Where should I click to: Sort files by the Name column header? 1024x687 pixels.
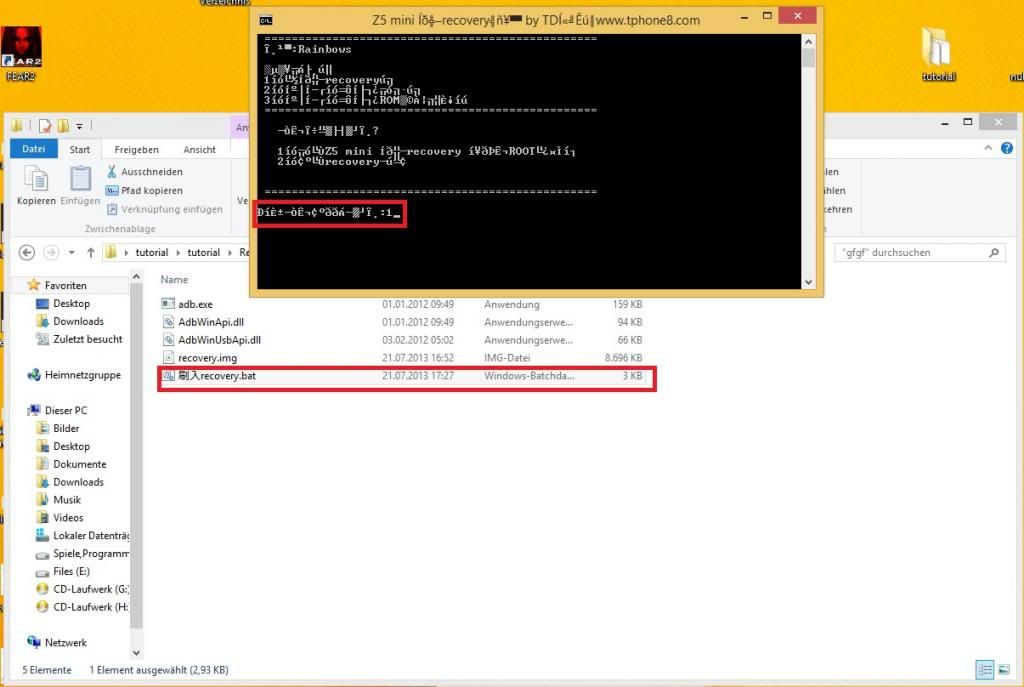click(174, 280)
